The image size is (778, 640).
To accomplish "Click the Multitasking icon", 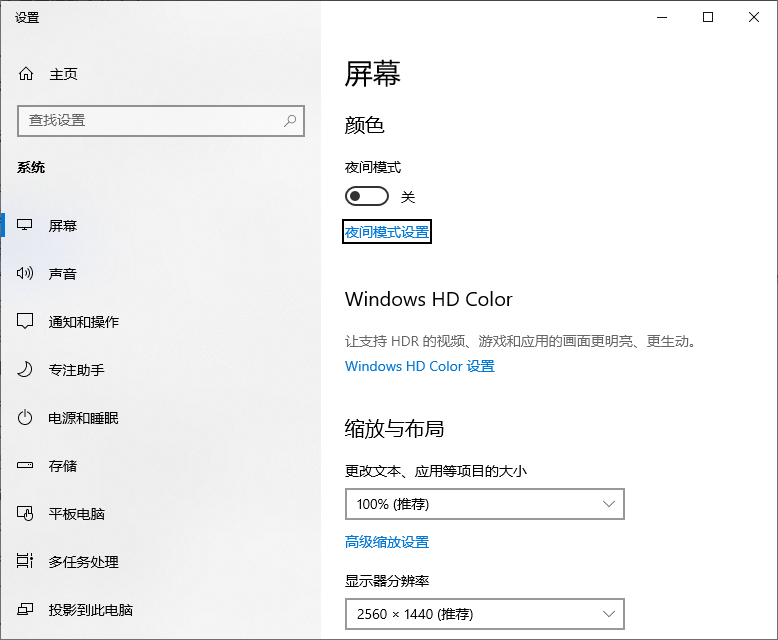I will click(26, 562).
